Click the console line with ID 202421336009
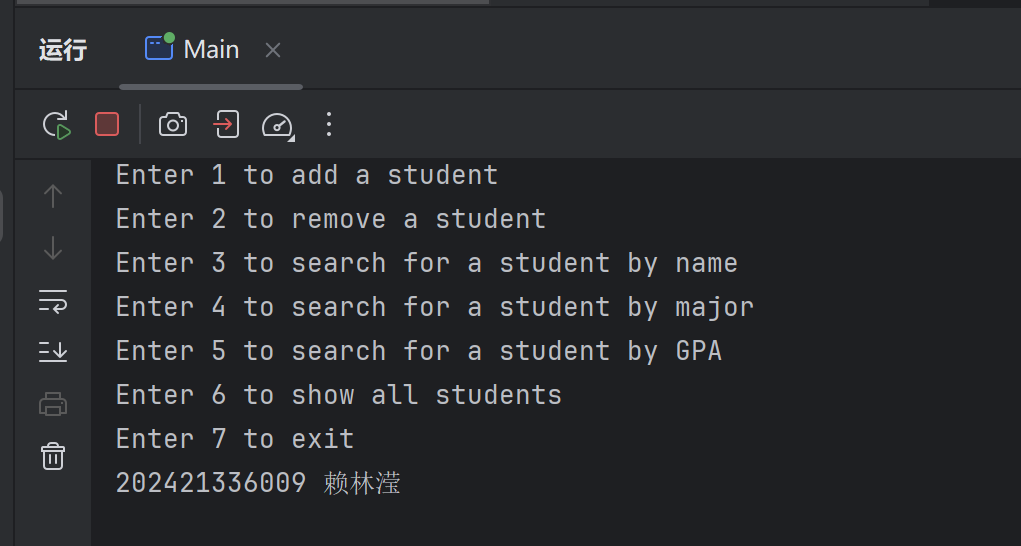The image size is (1021, 546). pyautogui.click(x=258, y=483)
